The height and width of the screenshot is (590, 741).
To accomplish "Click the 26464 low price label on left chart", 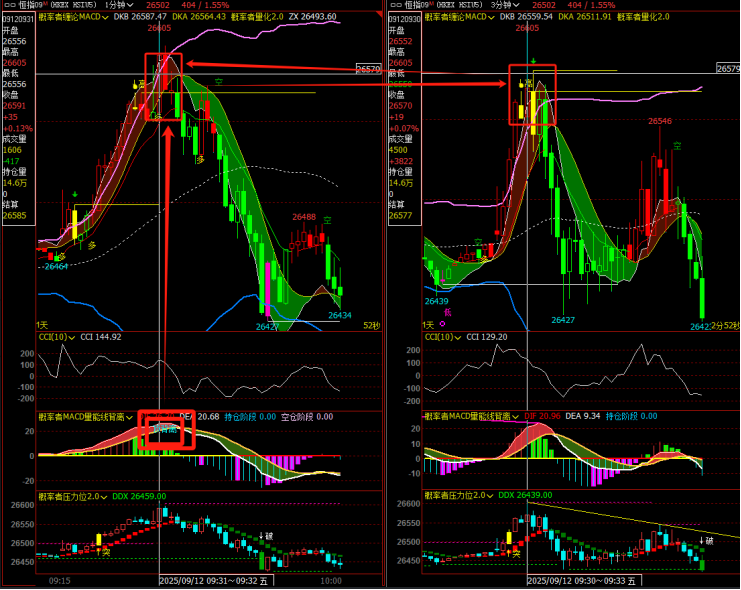I will click(56, 267).
